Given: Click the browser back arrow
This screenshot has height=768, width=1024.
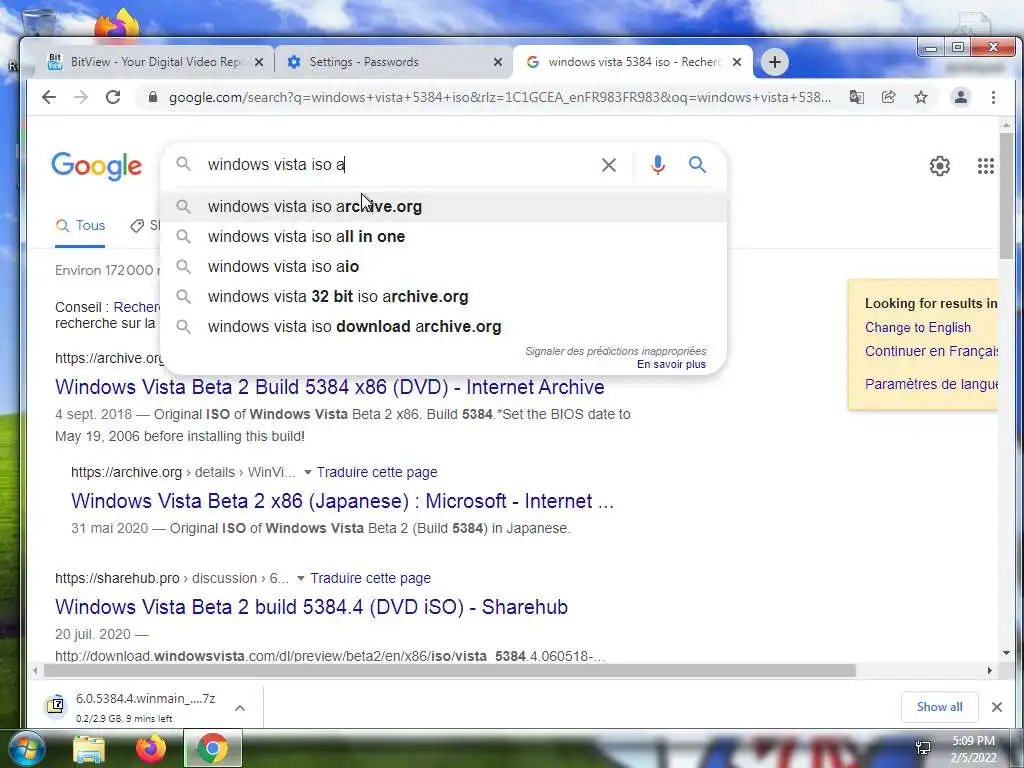Looking at the screenshot, I should 49,97.
